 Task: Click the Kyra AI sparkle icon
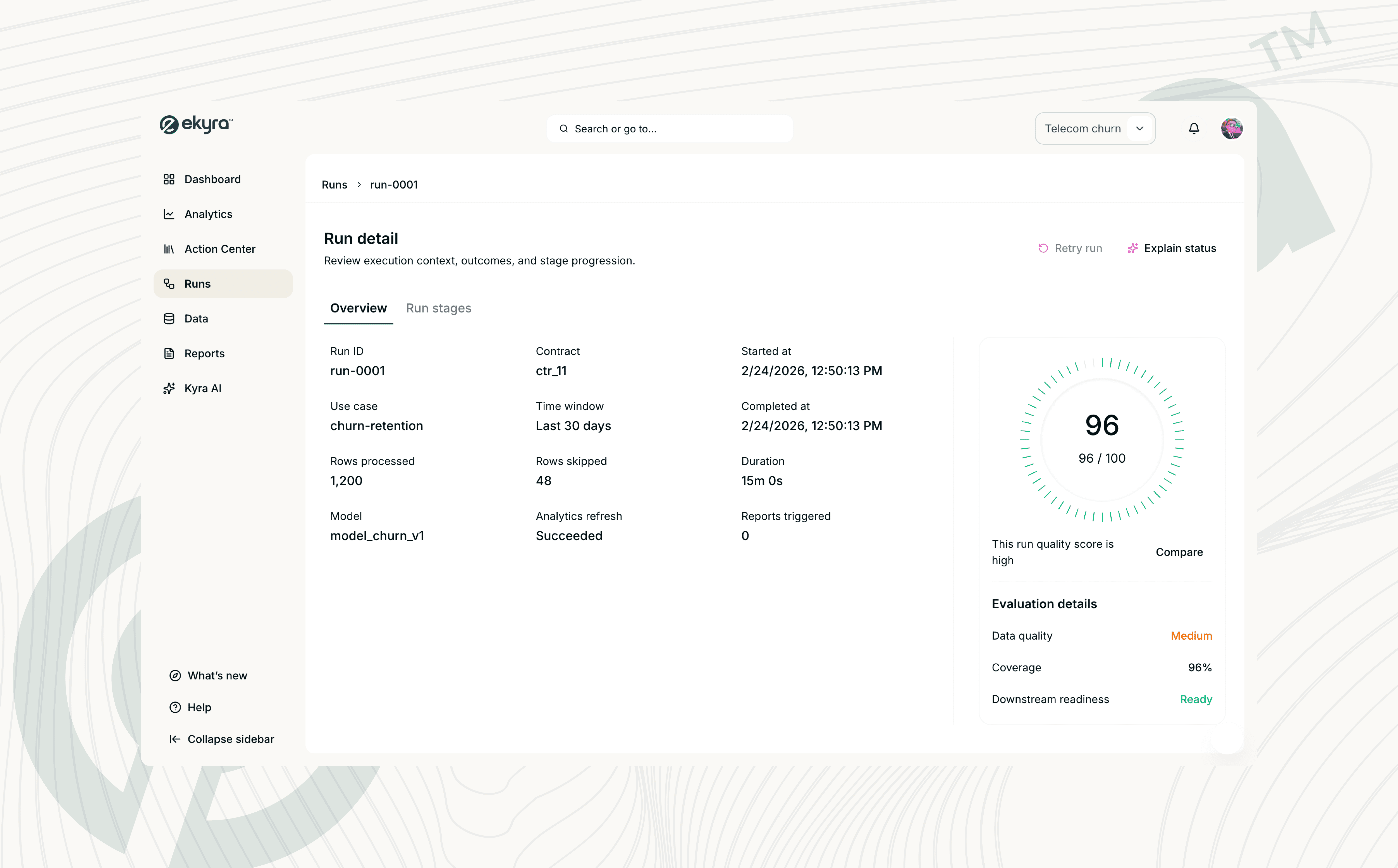point(169,389)
